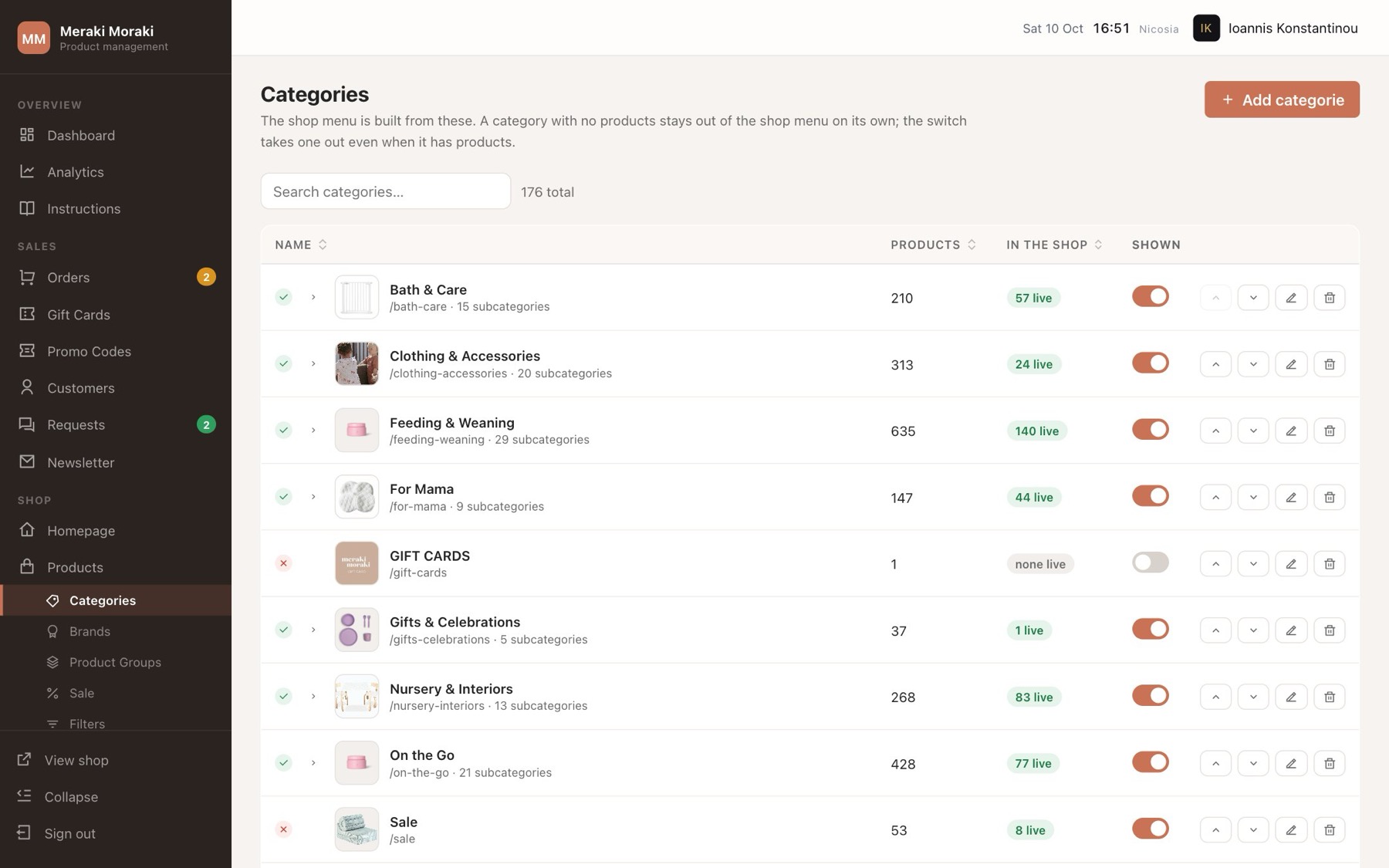Screen dimensions: 1389x868
Task: Expand Bath & Care subcategories
Action: pos(313,298)
